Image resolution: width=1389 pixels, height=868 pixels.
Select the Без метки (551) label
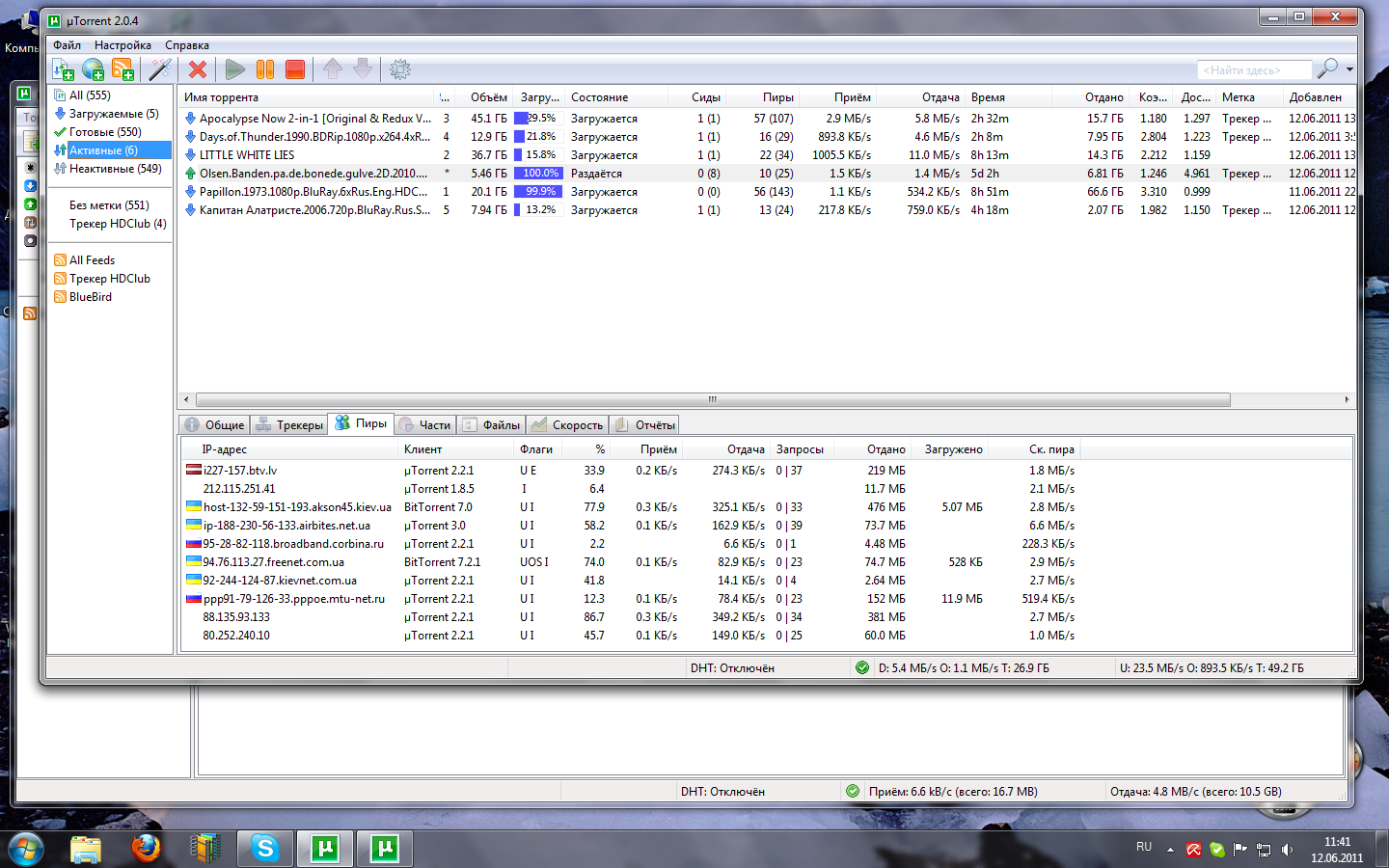tap(109, 205)
